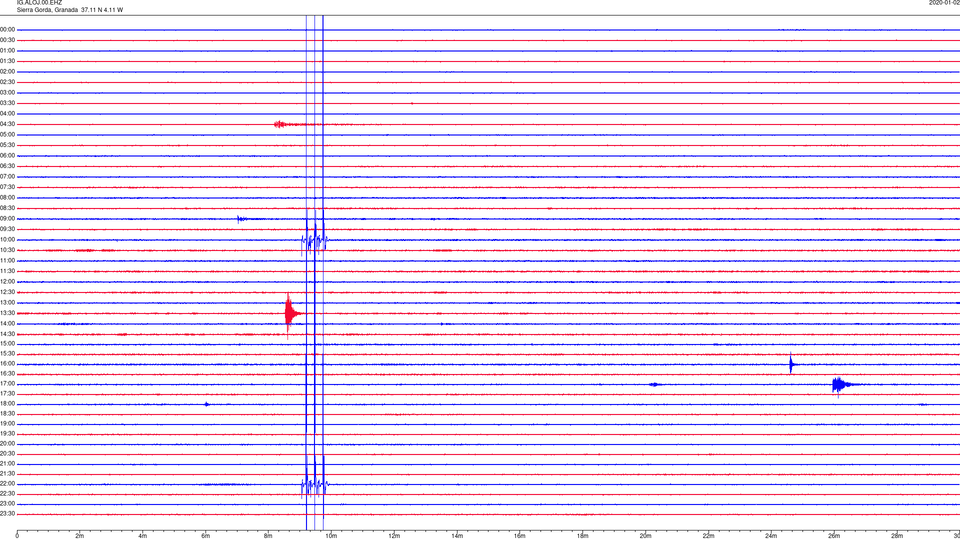Click the red seismic event on the 04:30 trace
This screenshot has width=960, height=540.
(280, 124)
